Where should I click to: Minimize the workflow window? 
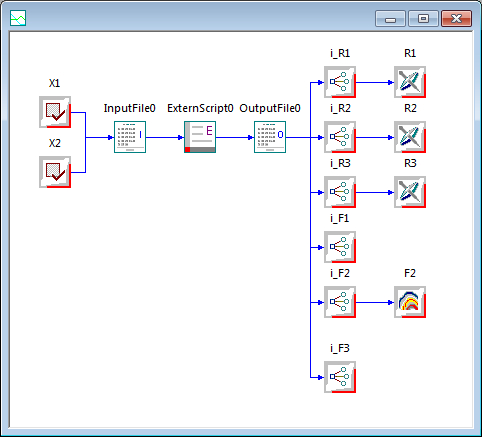tap(390, 18)
